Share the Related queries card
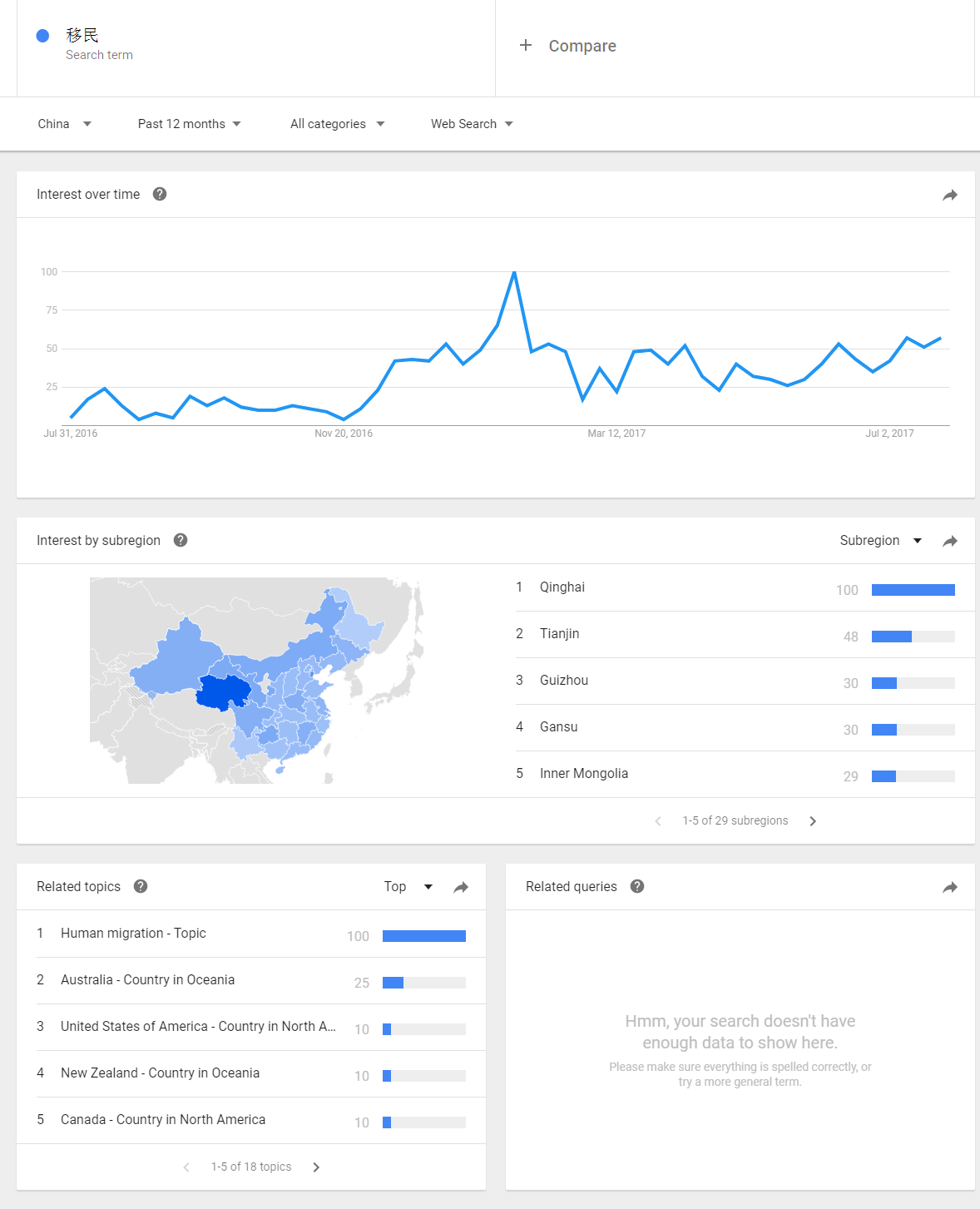 950,887
